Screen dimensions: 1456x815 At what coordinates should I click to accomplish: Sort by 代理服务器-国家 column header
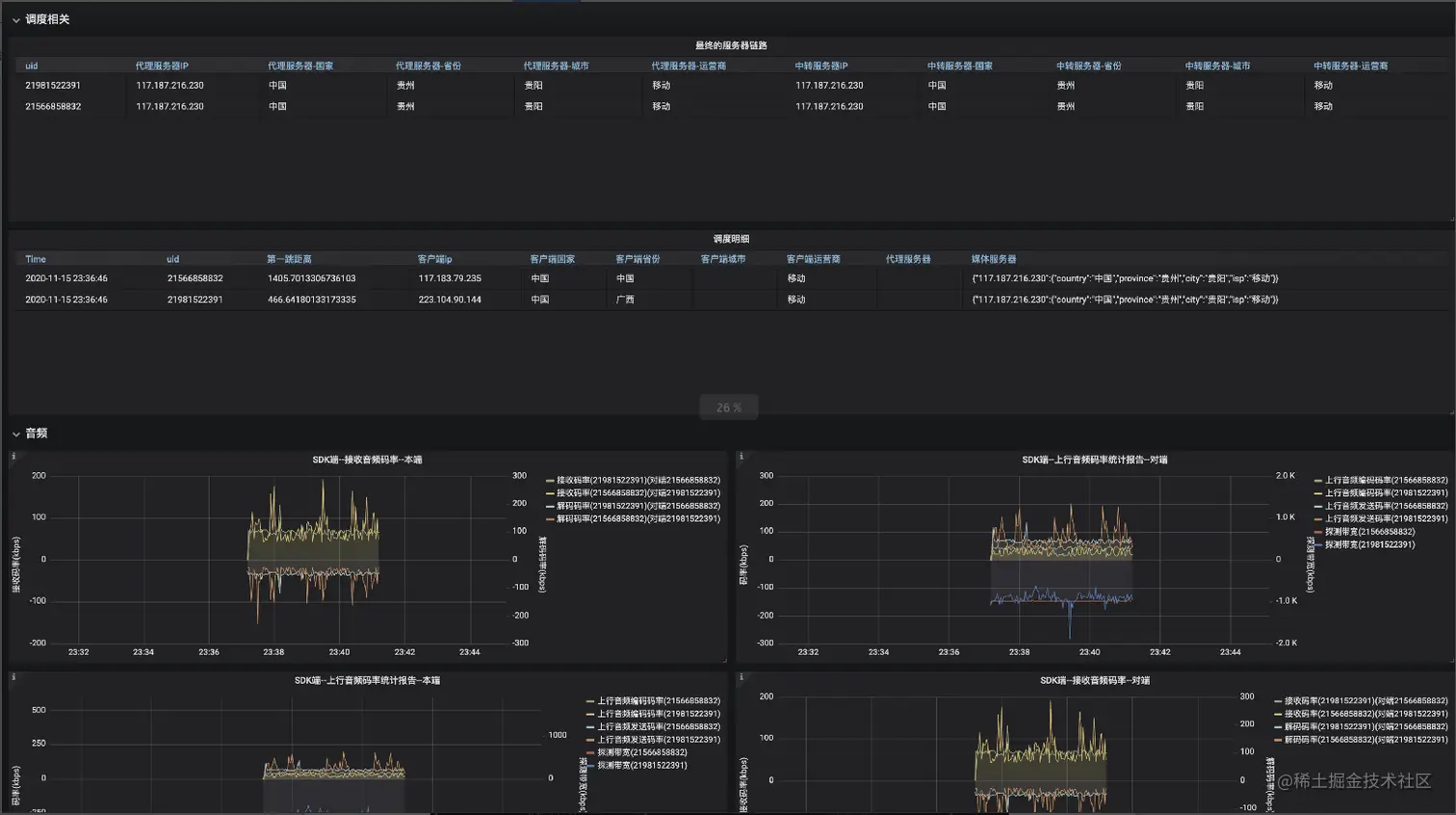coord(300,66)
